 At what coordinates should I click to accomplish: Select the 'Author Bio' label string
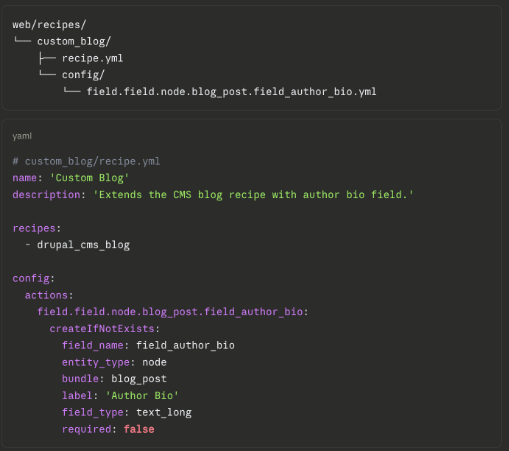click(142, 396)
